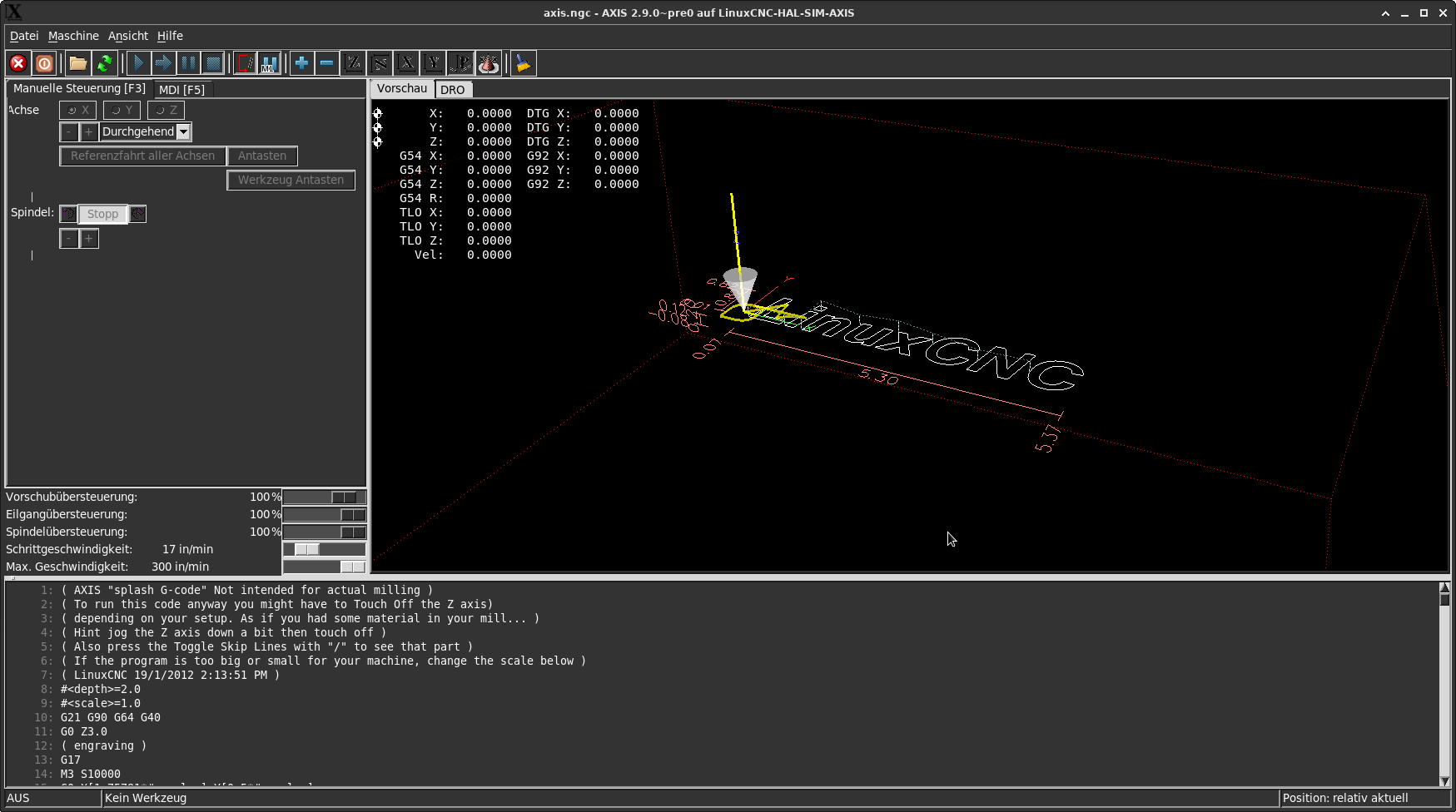Image resolution: width=1456 pixels, height=812 pixels.
Task: Execute the next line step
Action: pos(163,63)
